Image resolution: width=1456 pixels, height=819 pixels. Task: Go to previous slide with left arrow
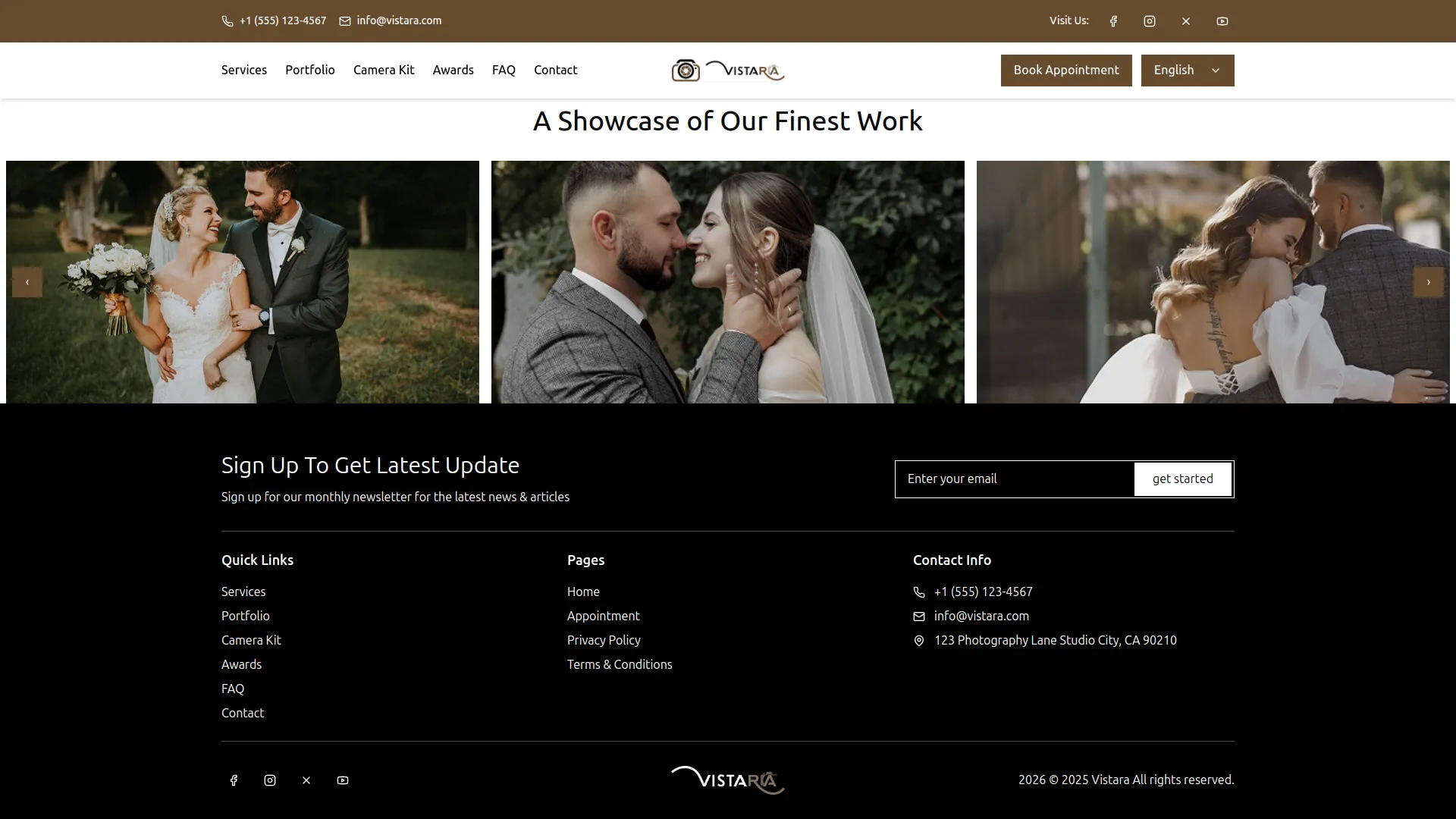pos(27,282)
